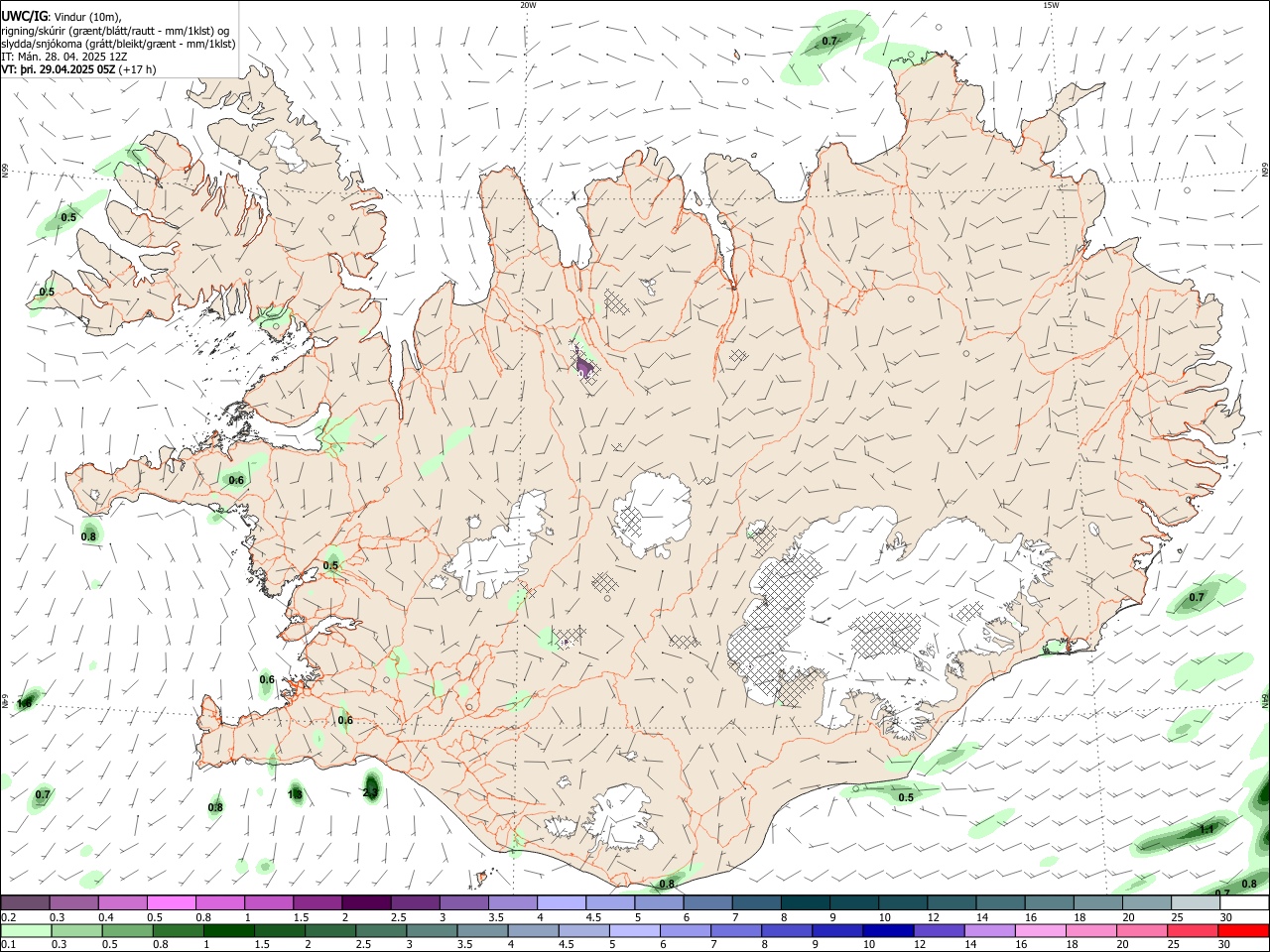Click the "0.7" value north of Iceland near 15W
Screen dimensions: 1270x952
tap(829, 41)
